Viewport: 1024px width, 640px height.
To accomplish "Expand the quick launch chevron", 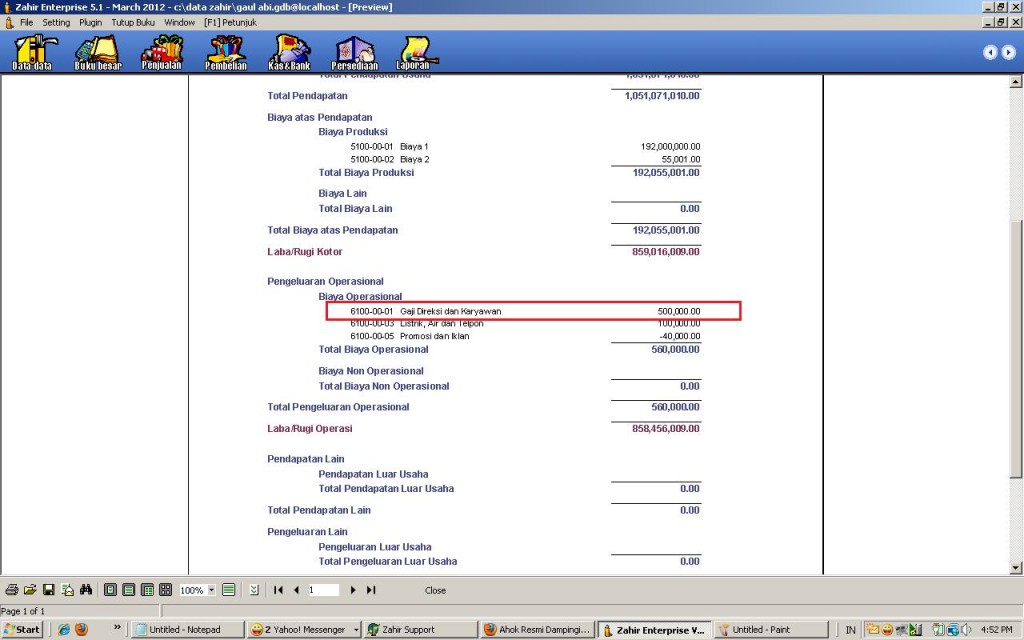I will click(117, 628).
